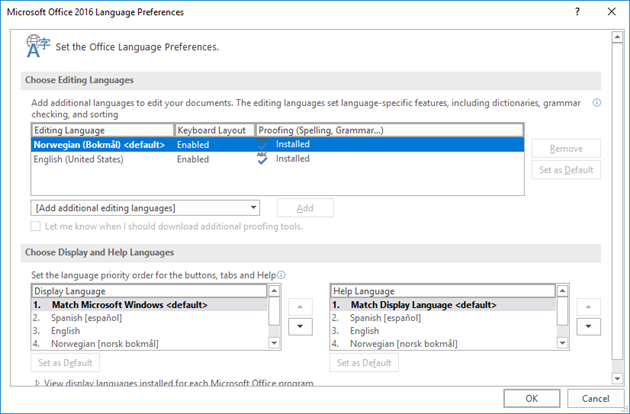Click the Remove editing language button
Viewport: 630px width, 414px height.
[566, 149]
